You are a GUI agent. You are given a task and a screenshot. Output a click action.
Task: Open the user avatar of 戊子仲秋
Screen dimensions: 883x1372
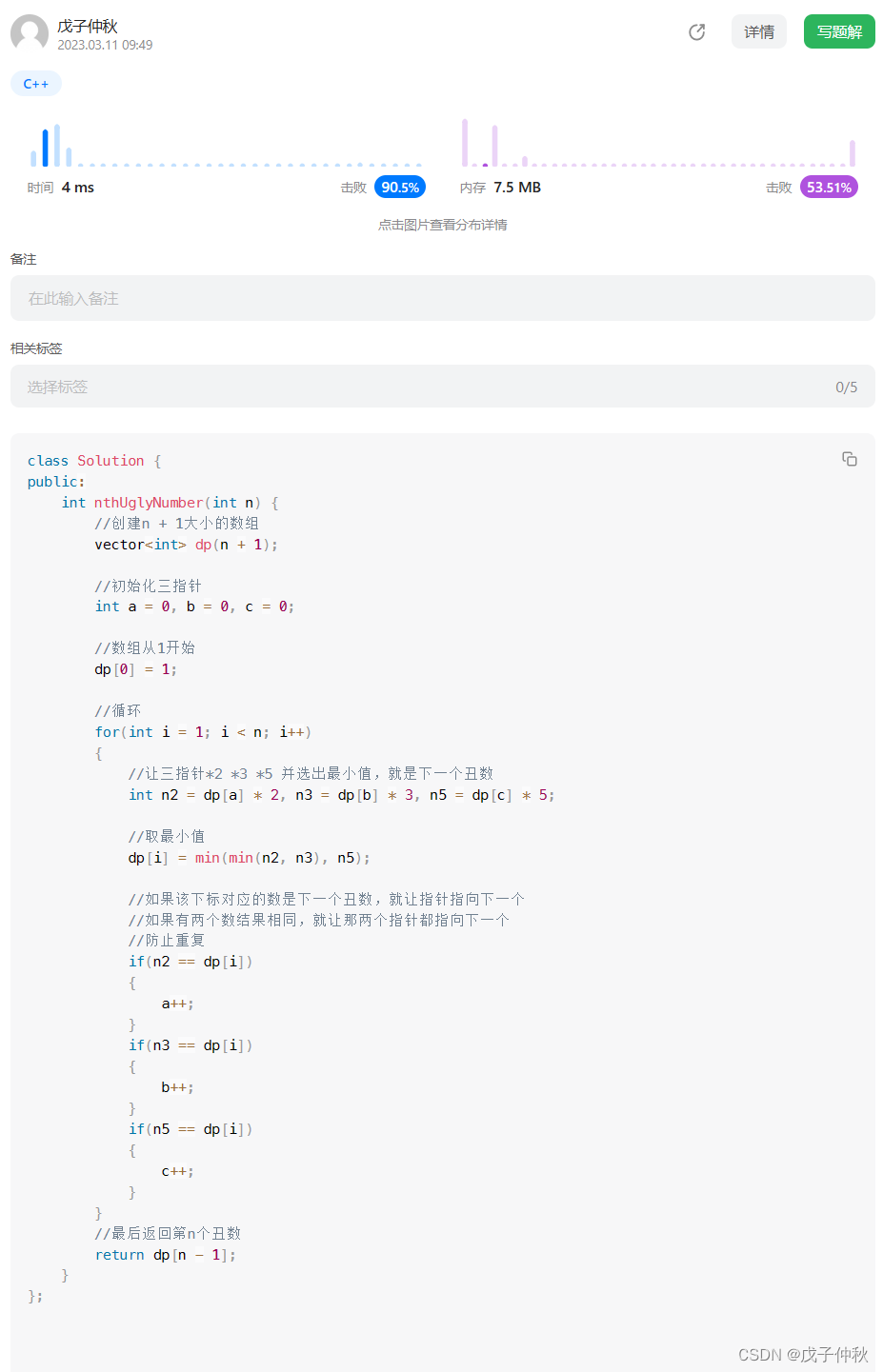coord(30,33)
